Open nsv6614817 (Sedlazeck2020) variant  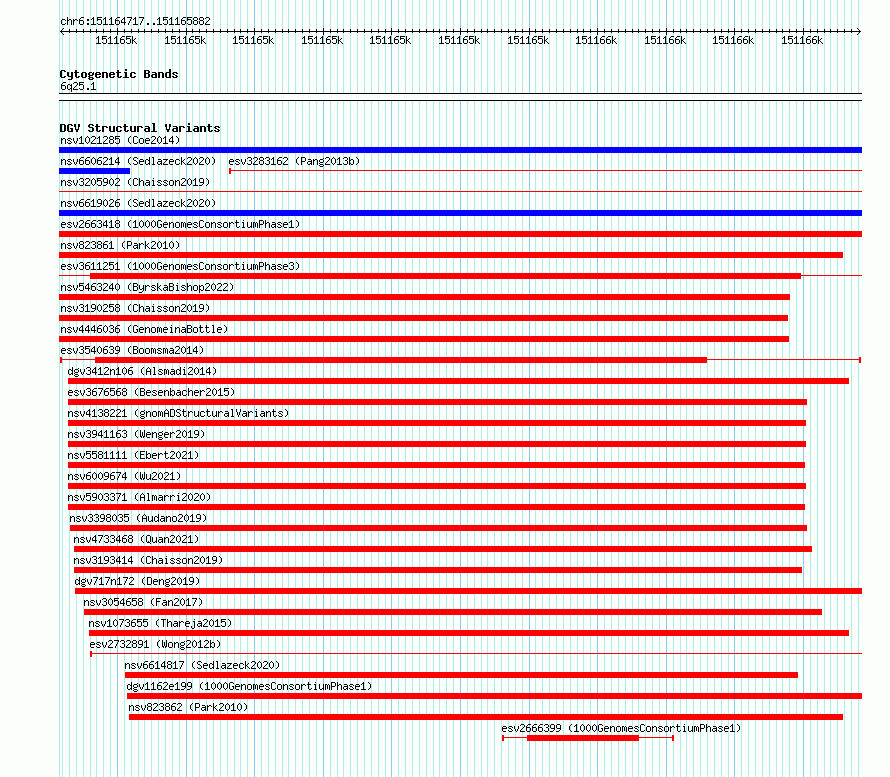pyautogui.click(x=202, y=665)
